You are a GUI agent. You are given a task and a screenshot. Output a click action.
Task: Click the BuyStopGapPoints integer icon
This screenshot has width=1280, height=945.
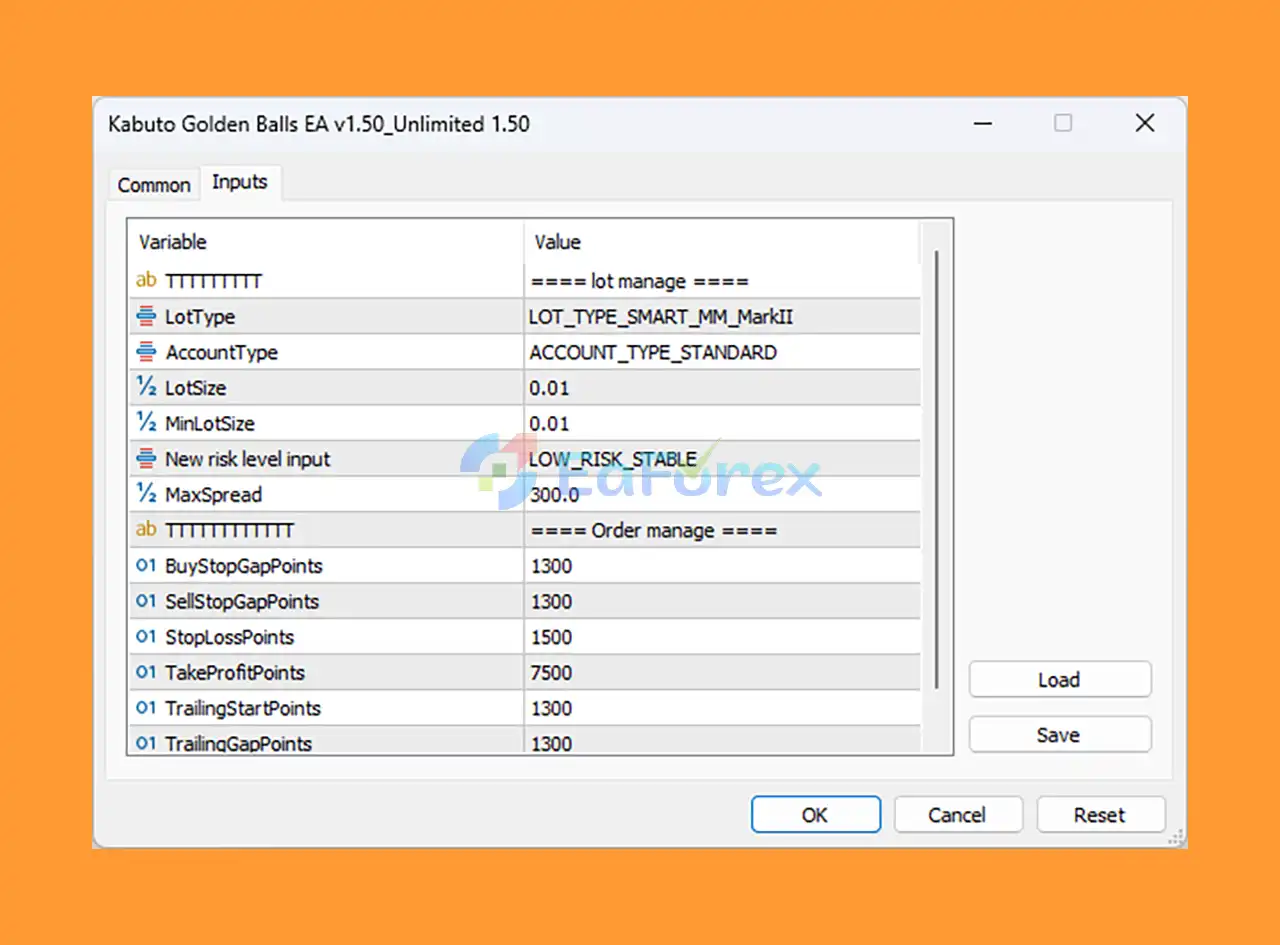coord(146,566)
